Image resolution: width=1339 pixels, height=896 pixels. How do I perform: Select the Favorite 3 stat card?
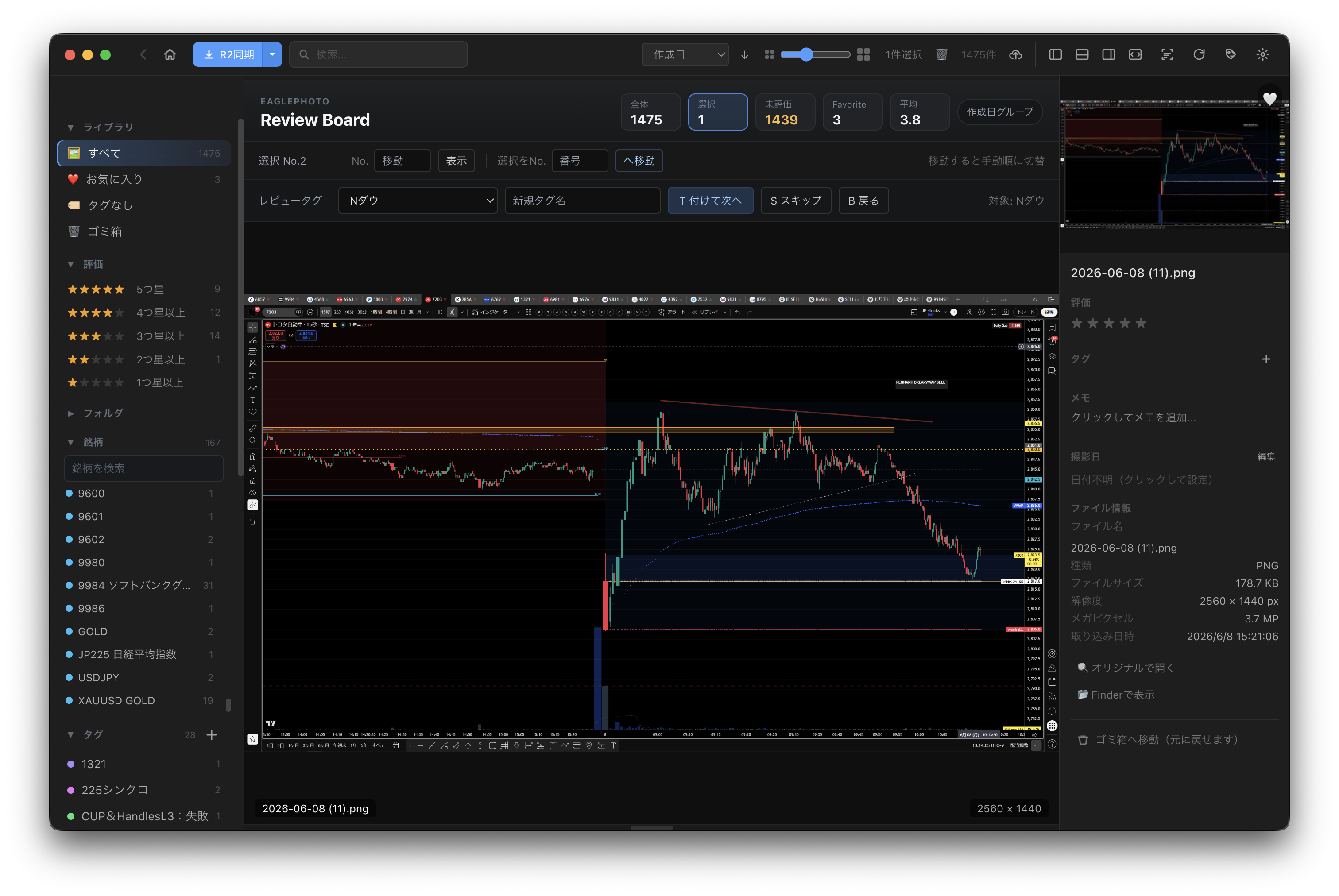(852, 112)
